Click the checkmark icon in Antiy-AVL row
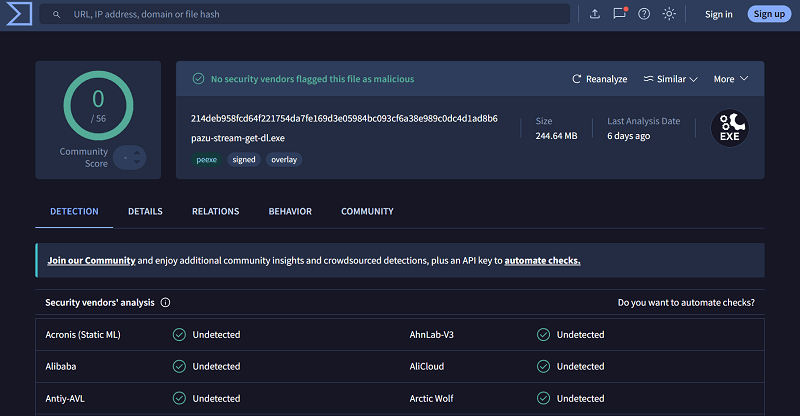 pos(179,398)
